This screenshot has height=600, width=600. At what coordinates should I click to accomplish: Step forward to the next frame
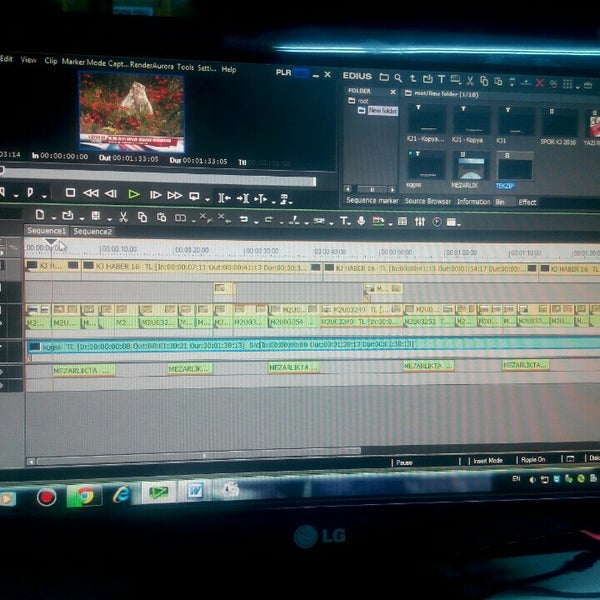(x=155, y=195)
